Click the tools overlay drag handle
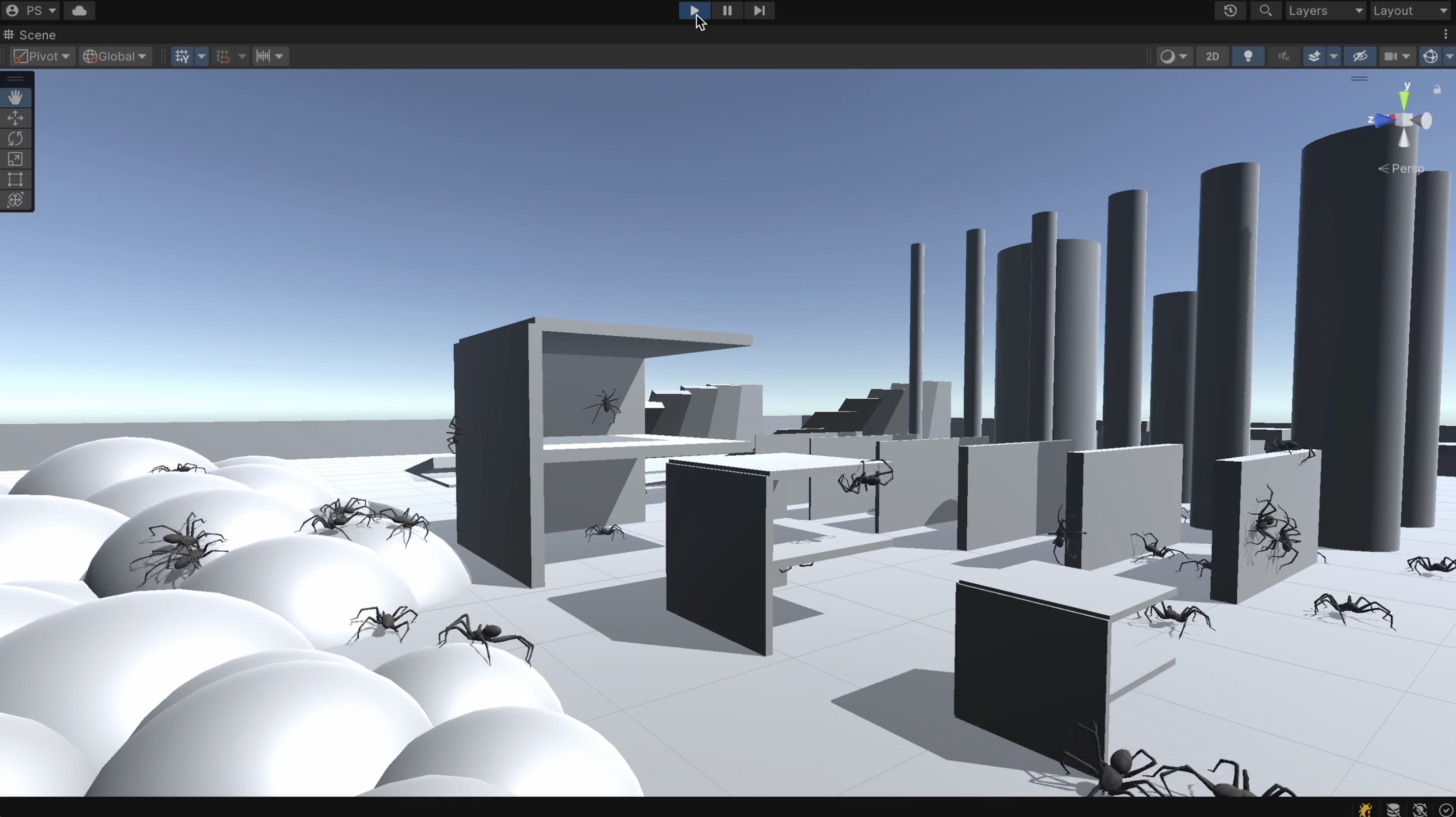 pos(15,78)
